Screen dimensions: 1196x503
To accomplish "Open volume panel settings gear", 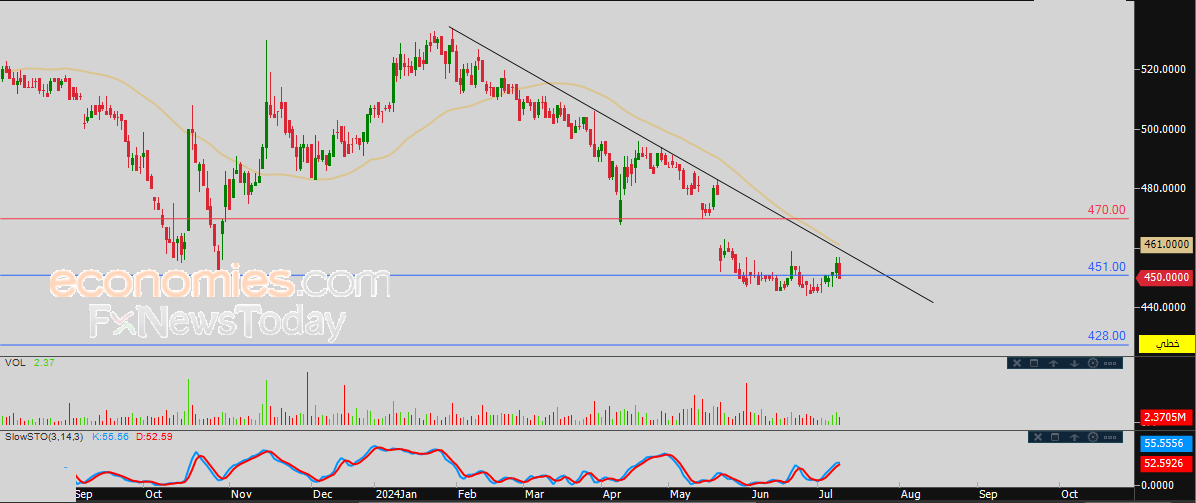I will pyautogui.click(x=1092, y=363).
